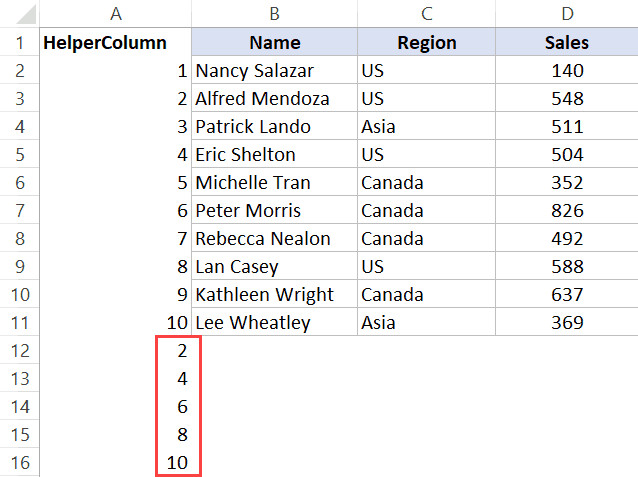Screen dimensions: 638x477
Task: Select cell A12 containing 2
Action: [180, 351]
